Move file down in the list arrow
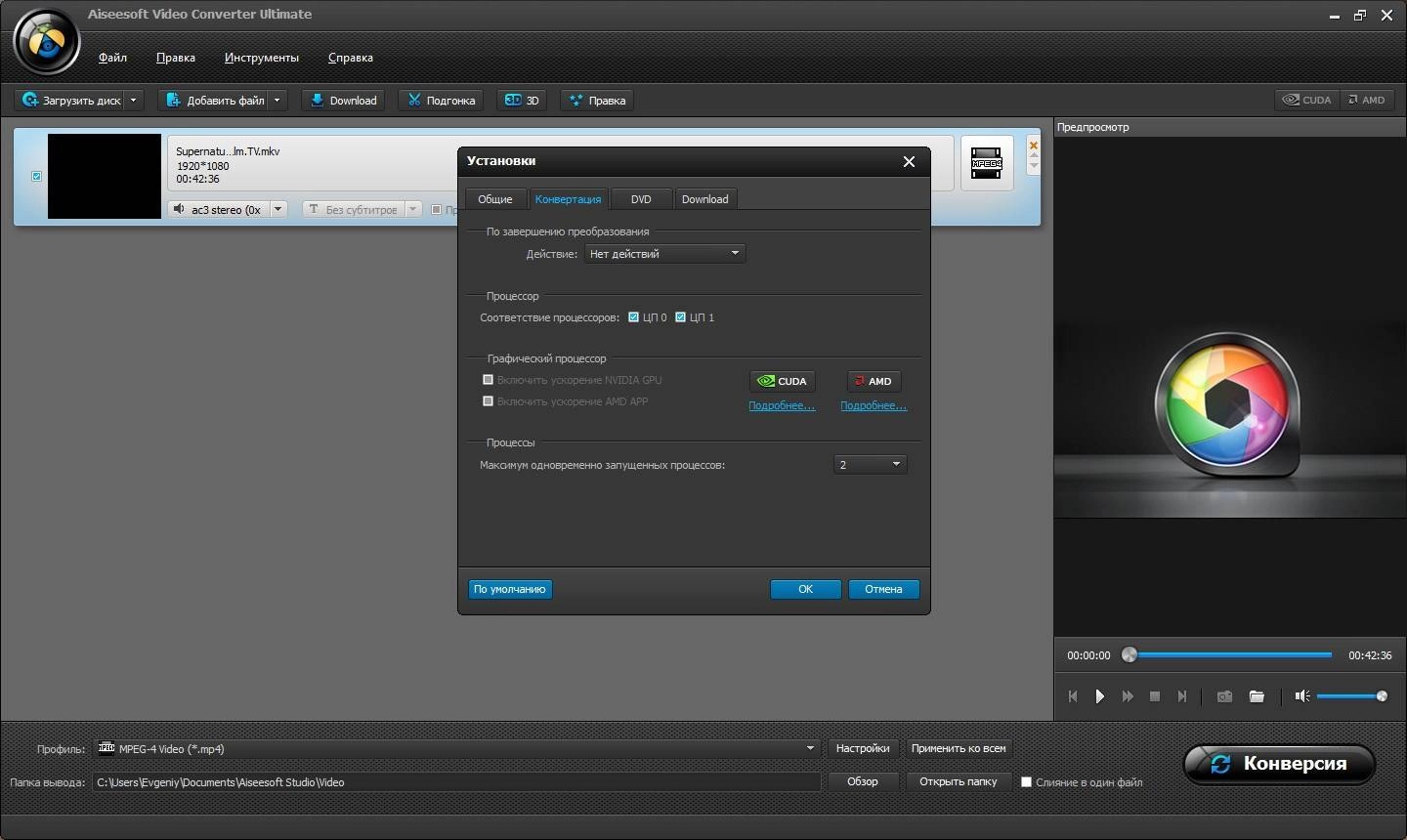The image size is (1407, 840). click(1034, 167)
